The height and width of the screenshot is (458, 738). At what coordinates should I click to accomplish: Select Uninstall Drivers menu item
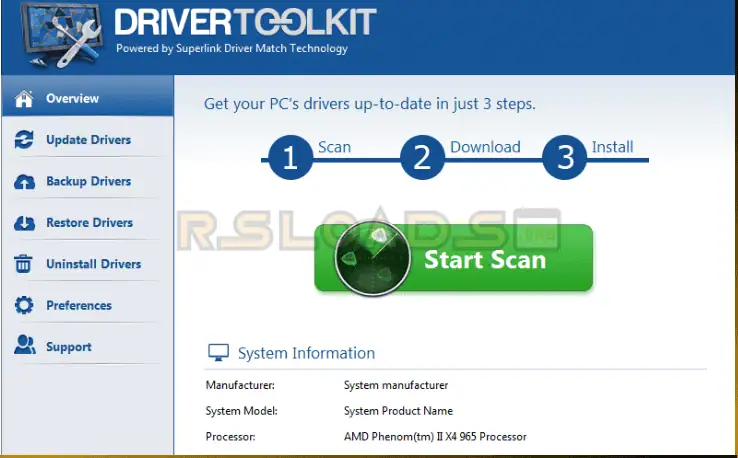tap(88, 264)
